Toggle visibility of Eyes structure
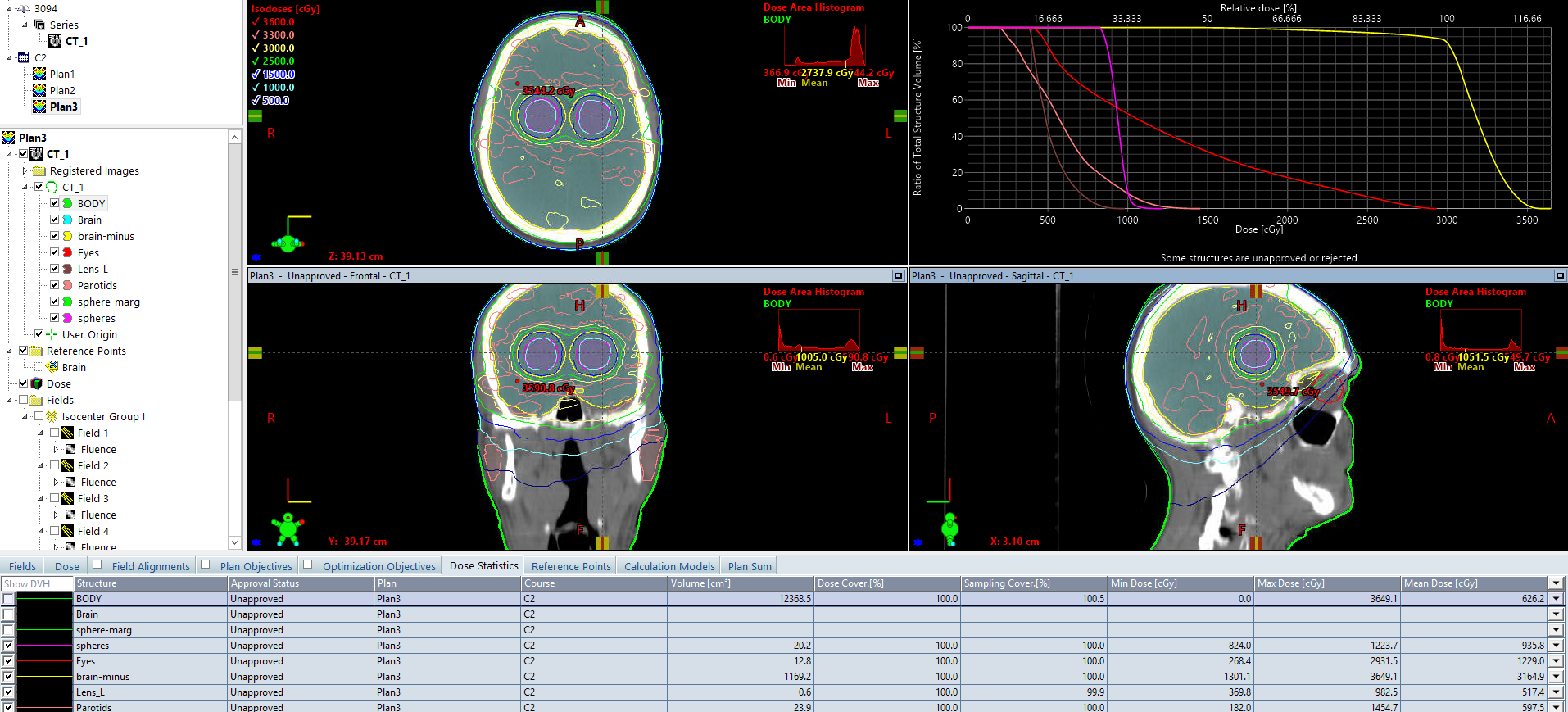Screen dimensions: 1568x712 click(55, 252)
